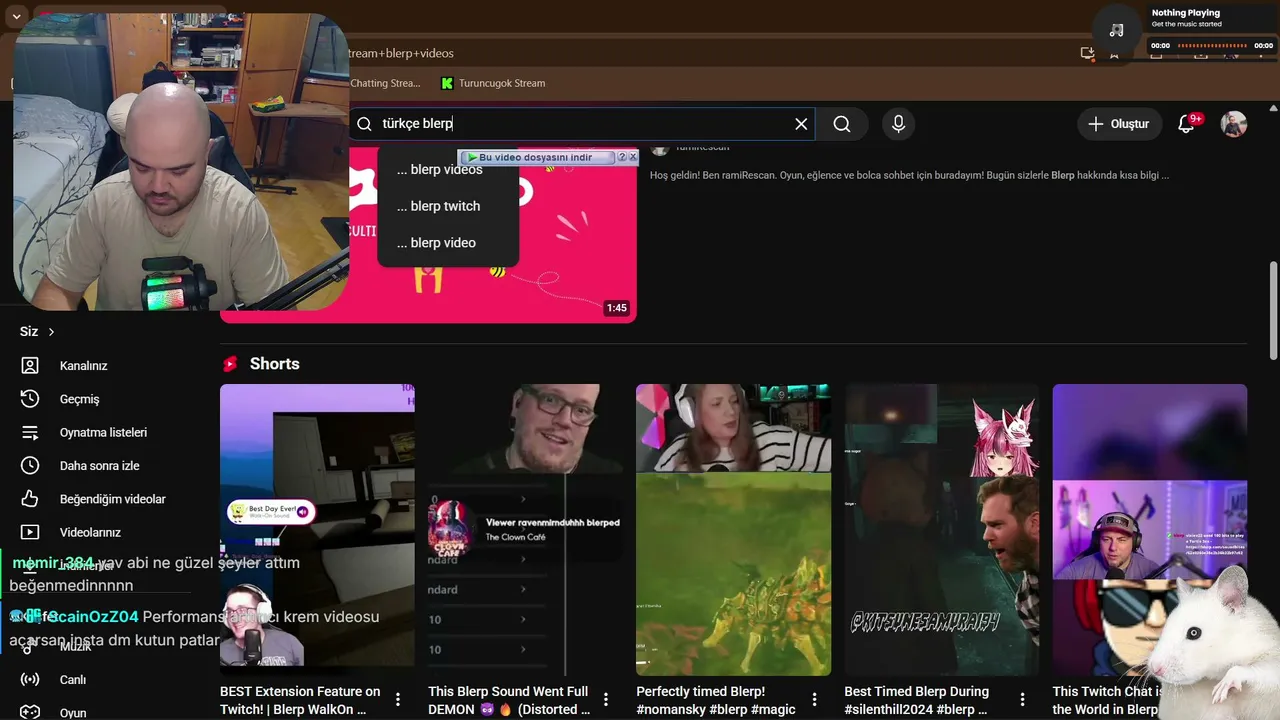
Task: Click the Kanalınız sidebar icon
Action: (x=30, y=366)
